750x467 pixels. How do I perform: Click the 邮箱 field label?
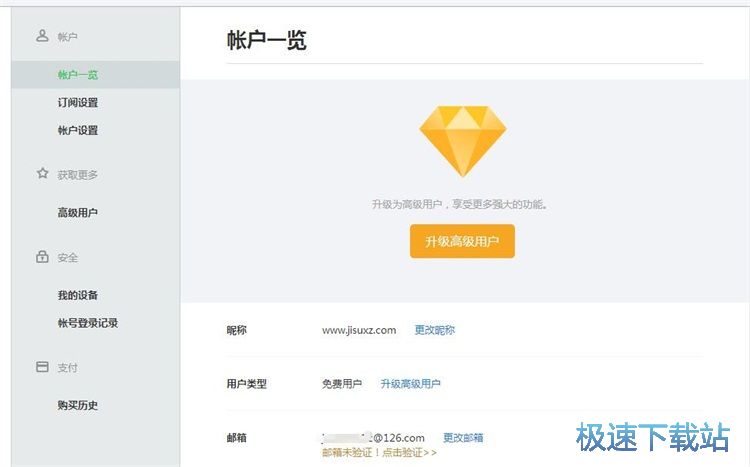pyautogui.click(x=236, y=438)
